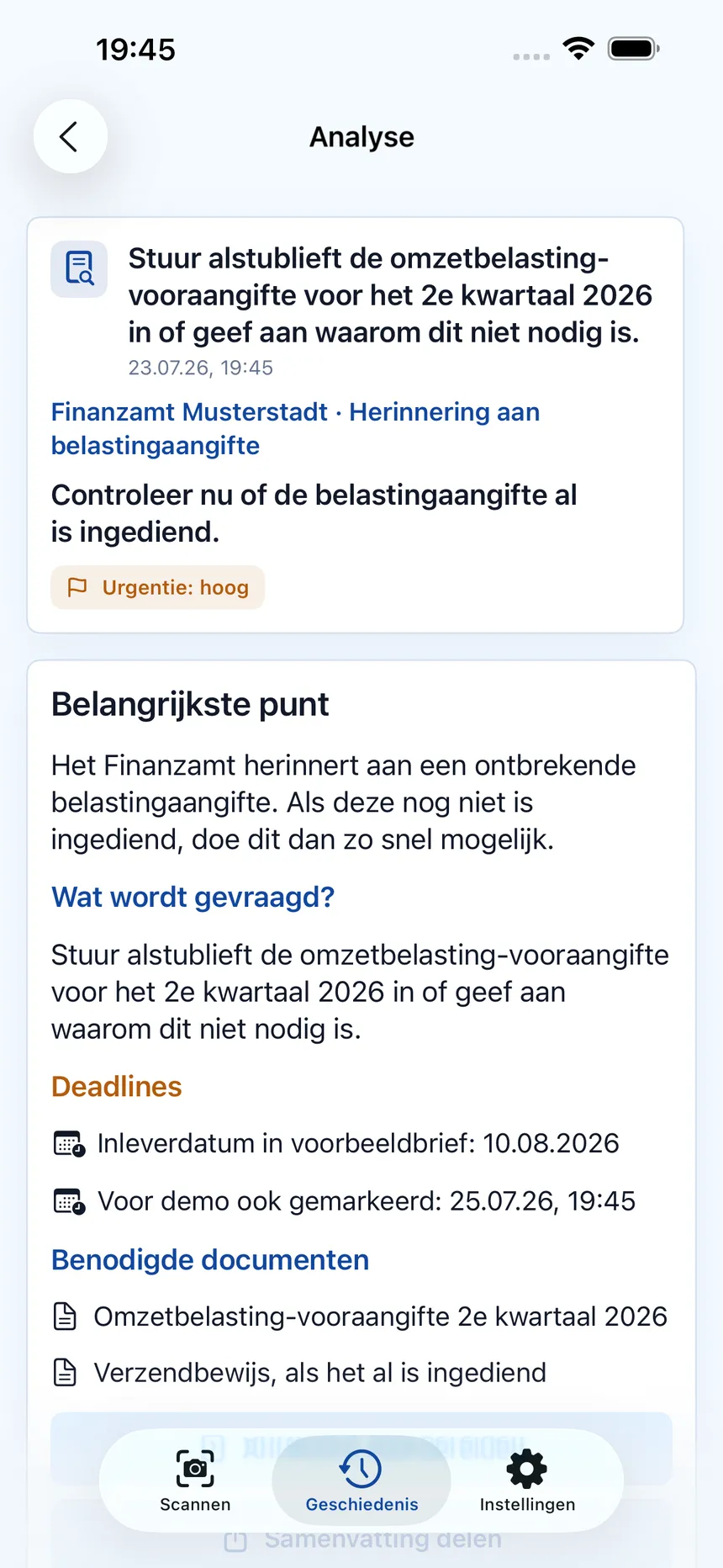Tap the back arrow button

(70, 136)
